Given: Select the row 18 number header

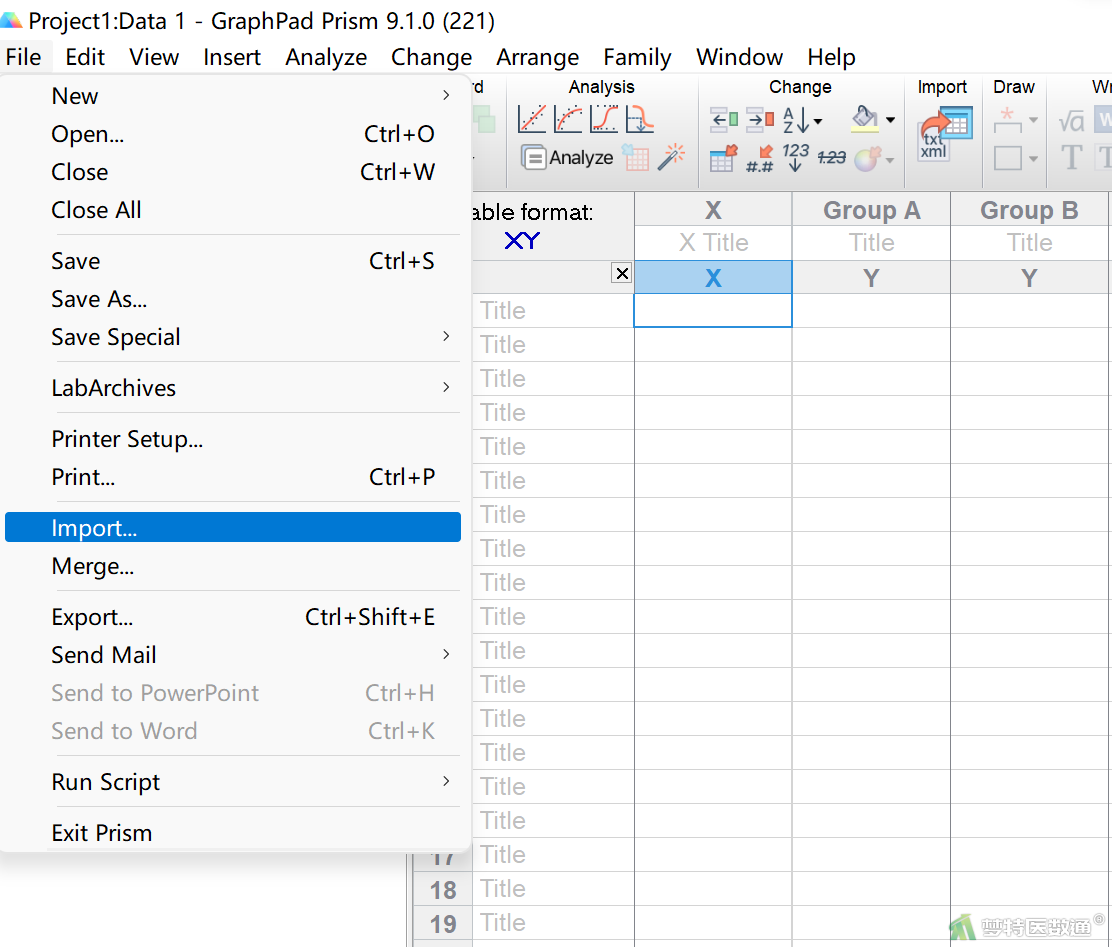Looking at the screenshot, I should click(443, 890).
